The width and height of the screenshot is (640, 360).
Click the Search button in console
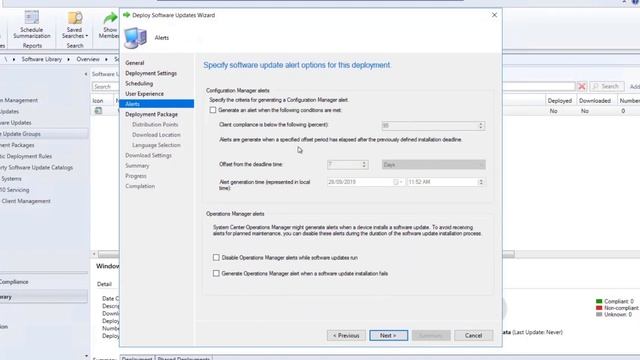(607, 87)
